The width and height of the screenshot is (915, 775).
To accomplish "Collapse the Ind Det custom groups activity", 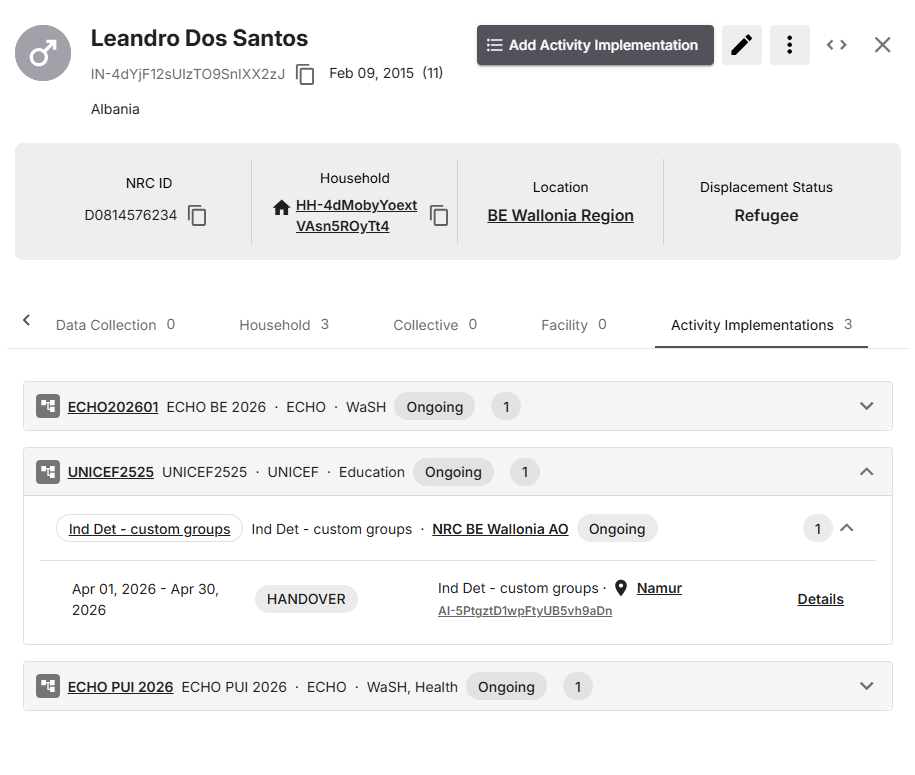I will [x=847, y=528].
